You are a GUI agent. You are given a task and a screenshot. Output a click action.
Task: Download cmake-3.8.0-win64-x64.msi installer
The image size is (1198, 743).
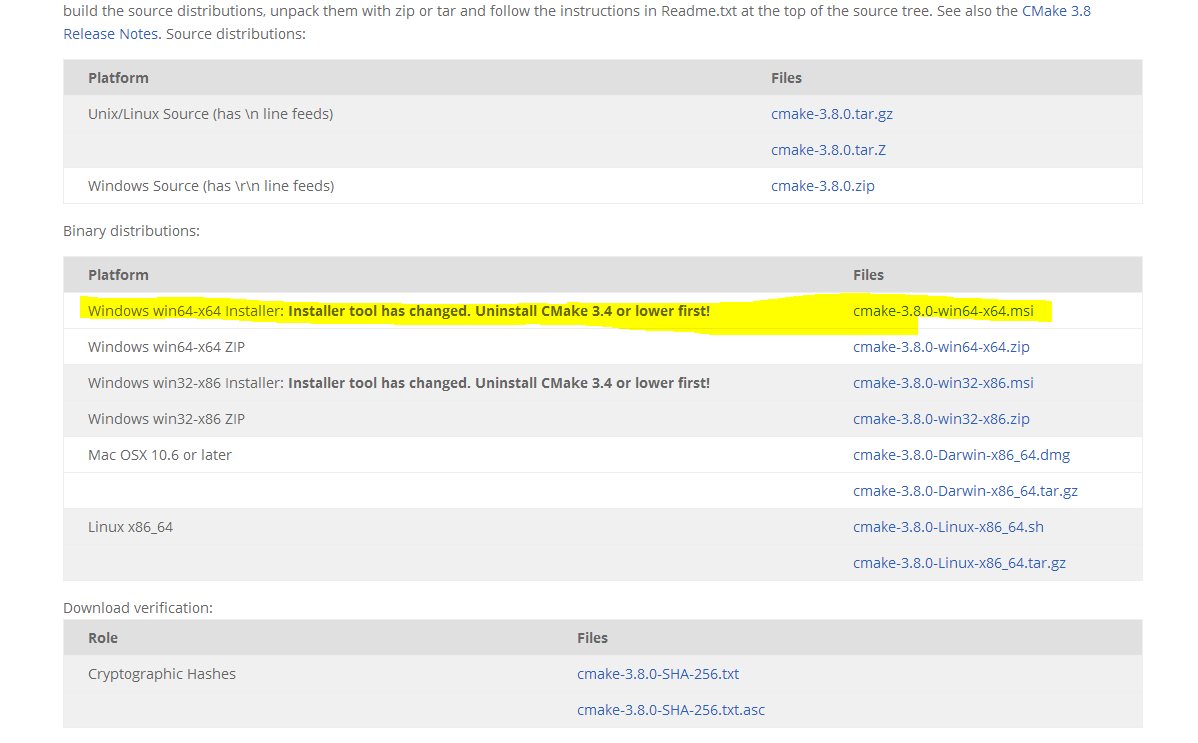pos(943,311)
